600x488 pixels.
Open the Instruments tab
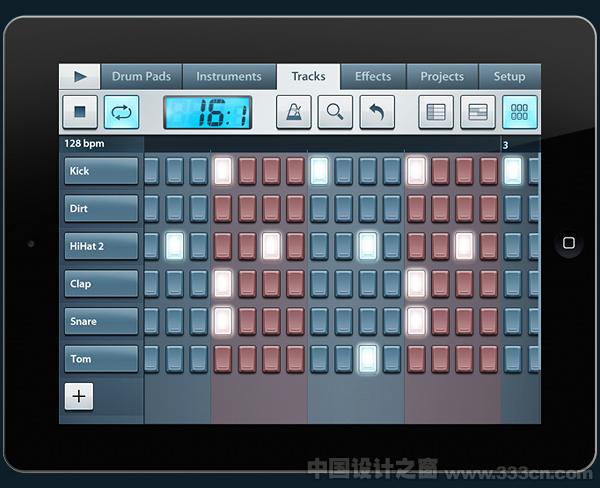coord(229,77)
